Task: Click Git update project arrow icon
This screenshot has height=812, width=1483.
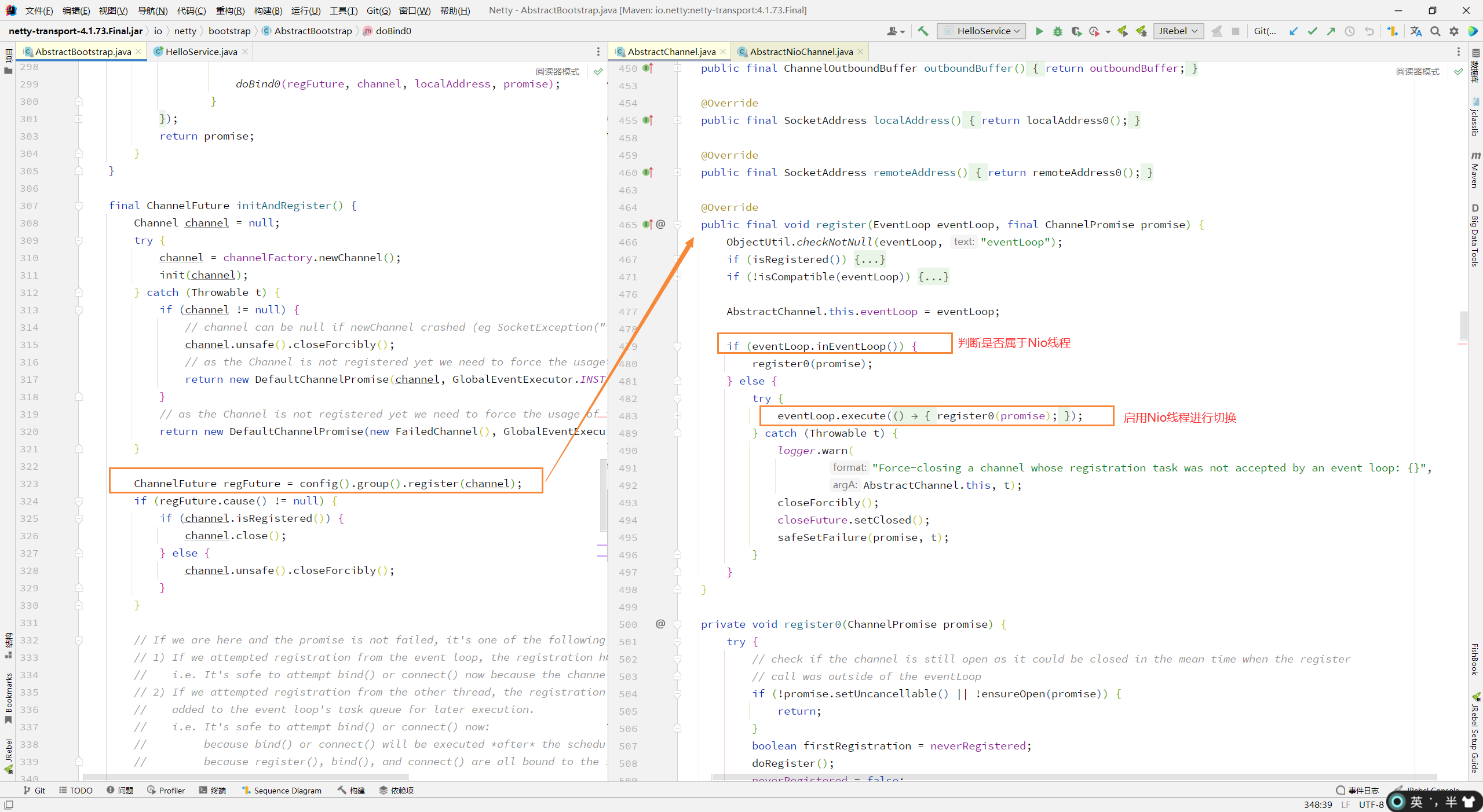Action: (1294, 31)
